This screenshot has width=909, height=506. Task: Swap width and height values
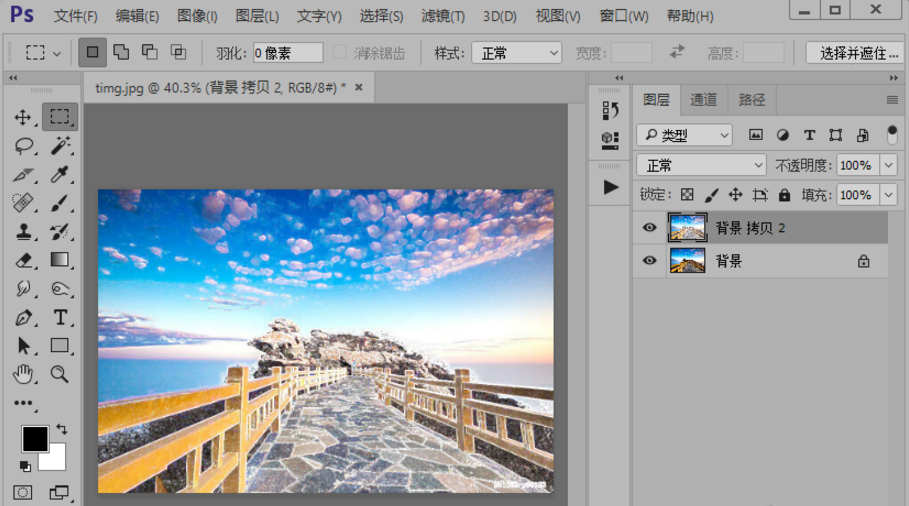(677, 52)
